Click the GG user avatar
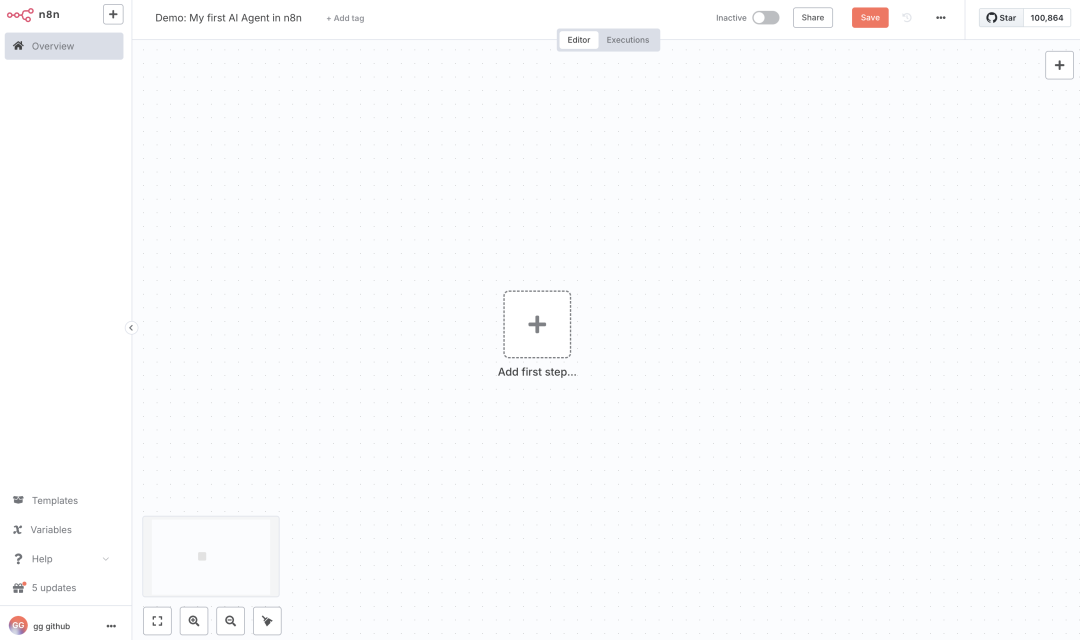Screen dimensions: 1080x640 coord(18,626)
